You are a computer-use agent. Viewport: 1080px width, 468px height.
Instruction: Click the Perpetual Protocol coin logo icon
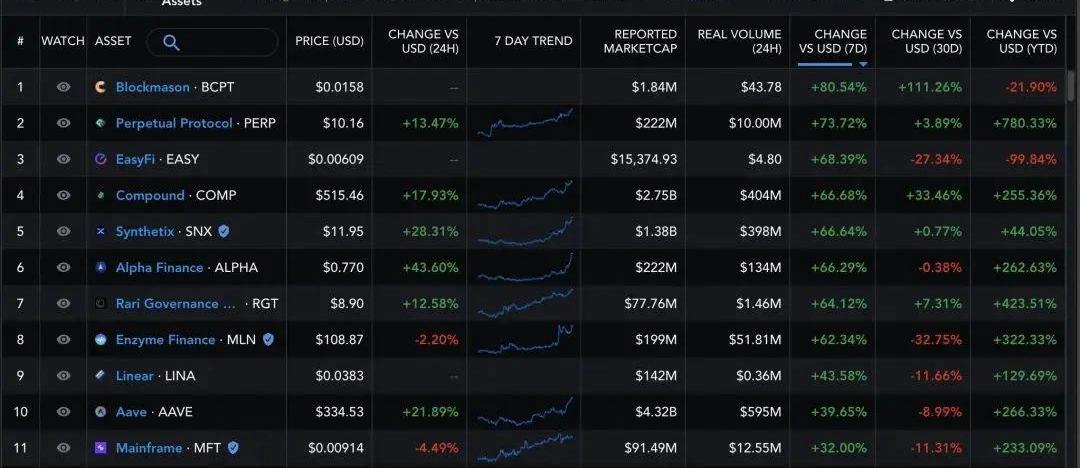coord(100,123)
